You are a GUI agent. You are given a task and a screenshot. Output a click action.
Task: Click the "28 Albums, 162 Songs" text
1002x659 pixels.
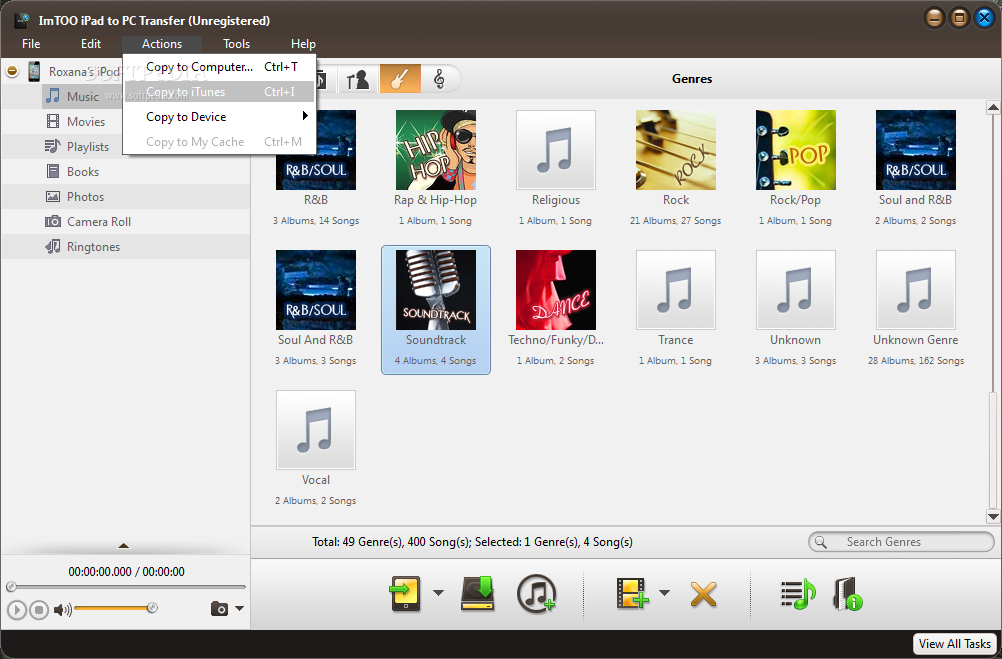click(916, 361)
